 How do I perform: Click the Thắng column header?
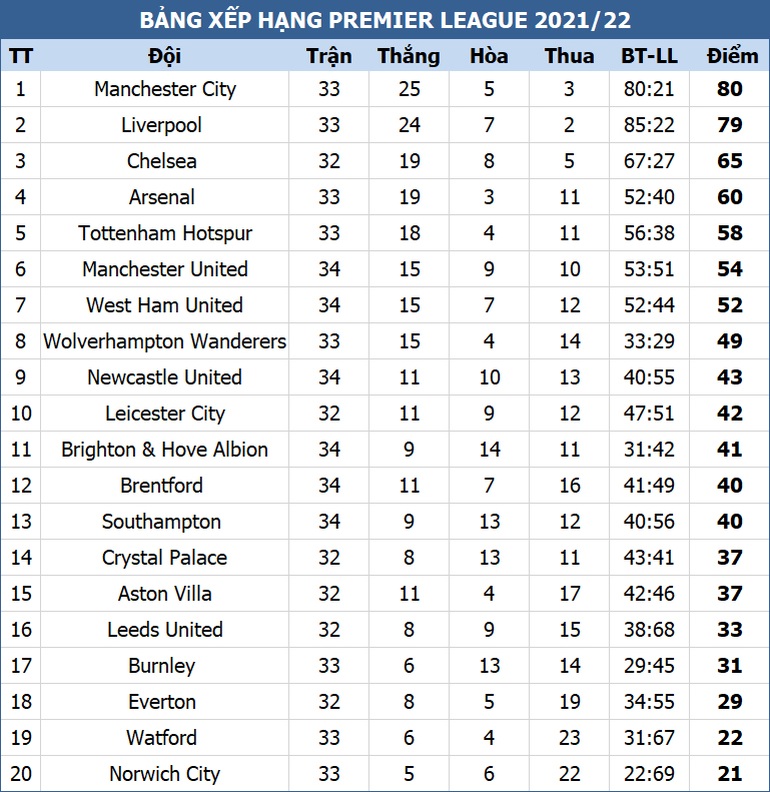point(409,56)
